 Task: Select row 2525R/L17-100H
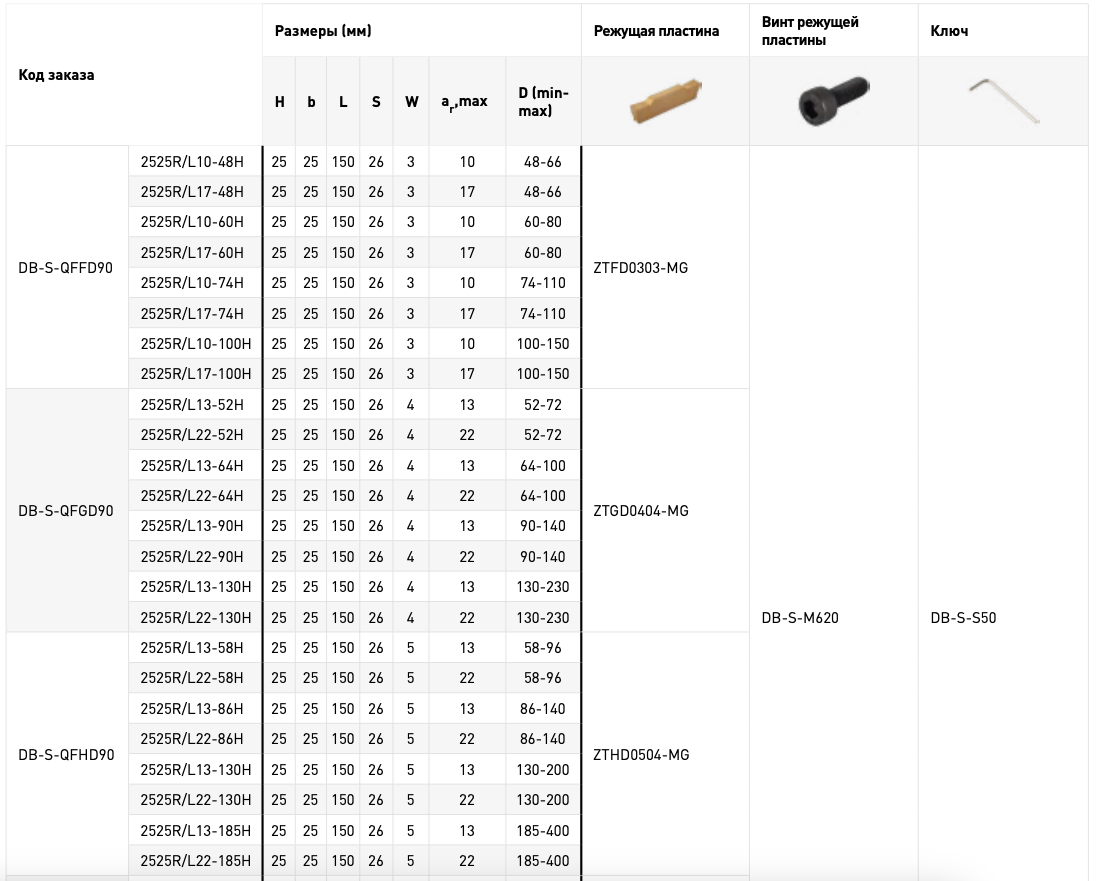355,374
